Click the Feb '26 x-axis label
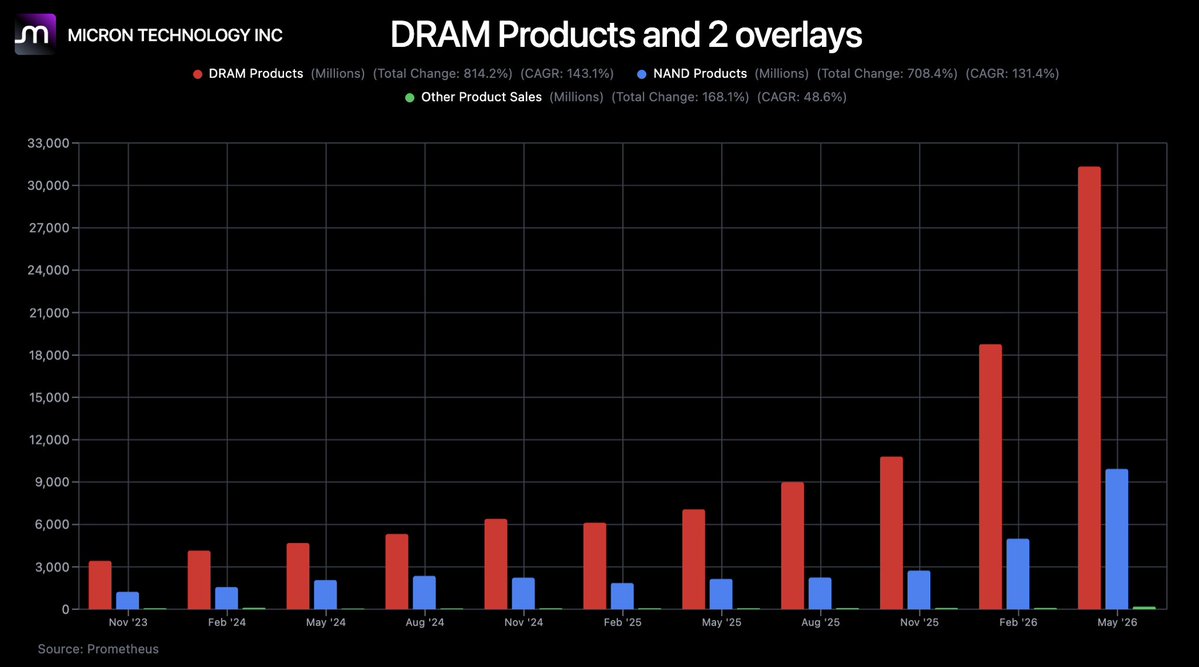1199x667 pixels. pos(1019,623)
